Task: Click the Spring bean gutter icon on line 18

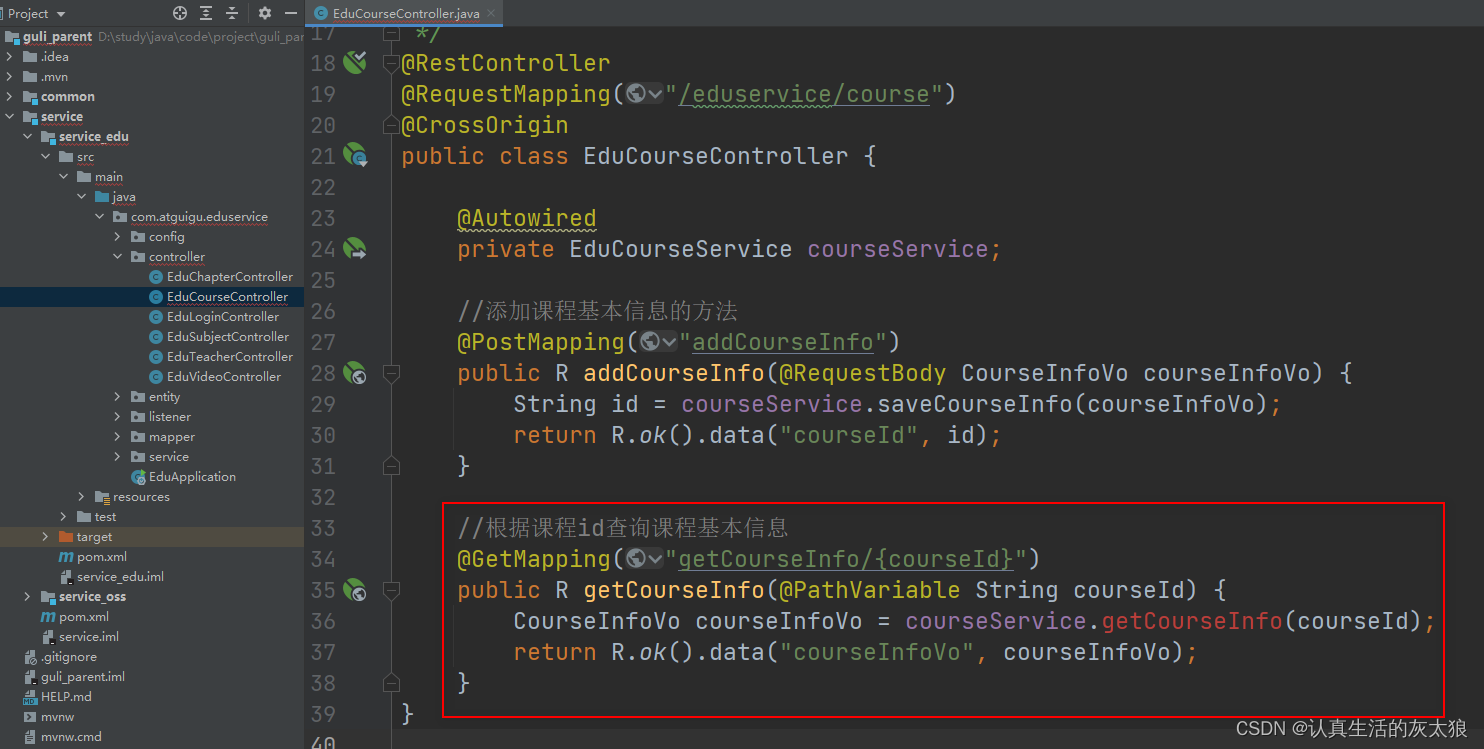Action: coord(355,63)
